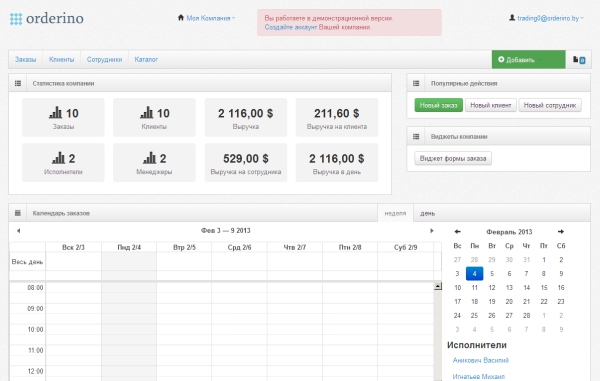The height and width of the screenshot is (381, 600).
Task: Click the bar chart icon in Исполнители tile
Action: click(x=58, y=158)
